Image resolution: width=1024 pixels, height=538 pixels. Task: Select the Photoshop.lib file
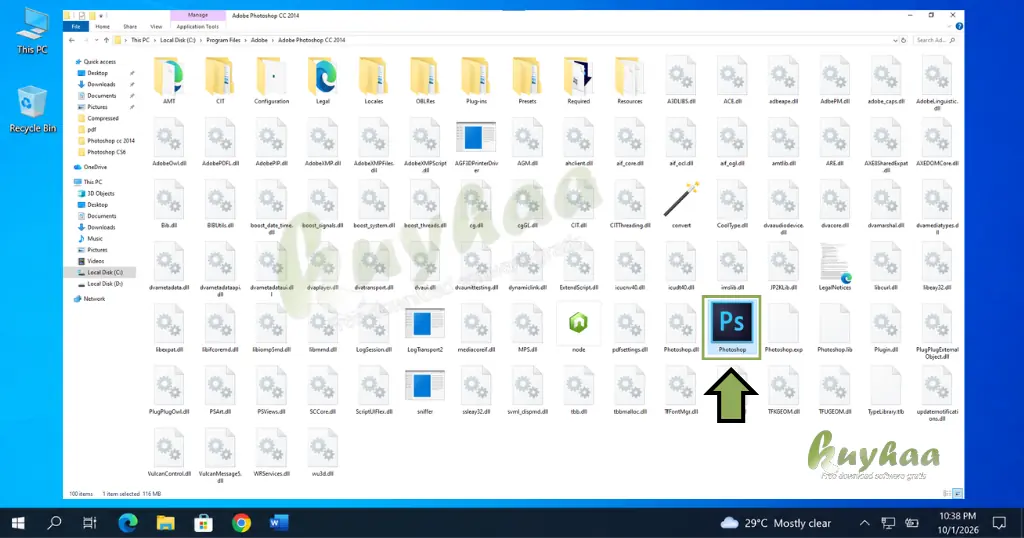835,329
